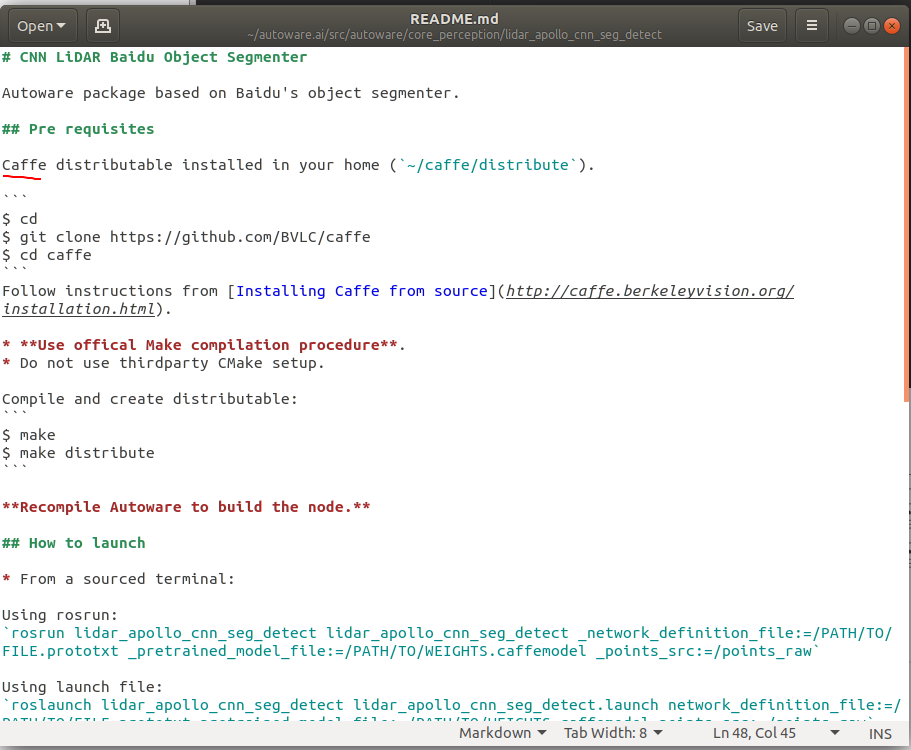Click the '# CNN LiDAR Baidu Object Segmenter' heading
Image resolution: width=911 pixels, height=750 pixels.
(155, 57)
